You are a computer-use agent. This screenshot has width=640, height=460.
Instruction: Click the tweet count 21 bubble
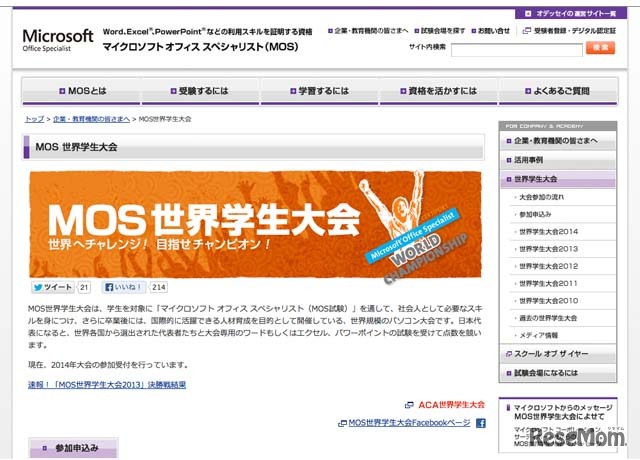(x=84, y=287)
